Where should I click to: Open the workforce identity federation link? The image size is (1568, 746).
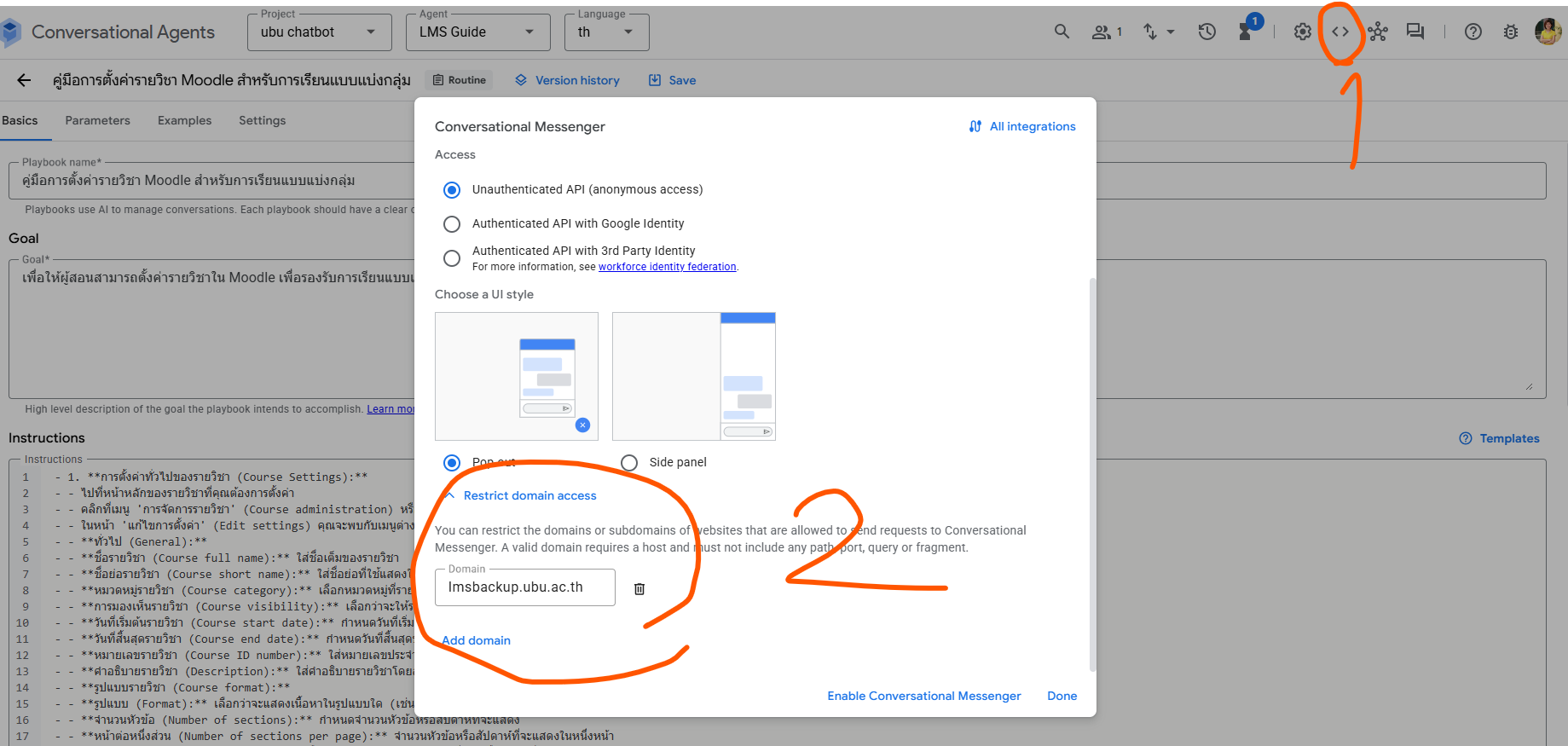tap(667, 267)
